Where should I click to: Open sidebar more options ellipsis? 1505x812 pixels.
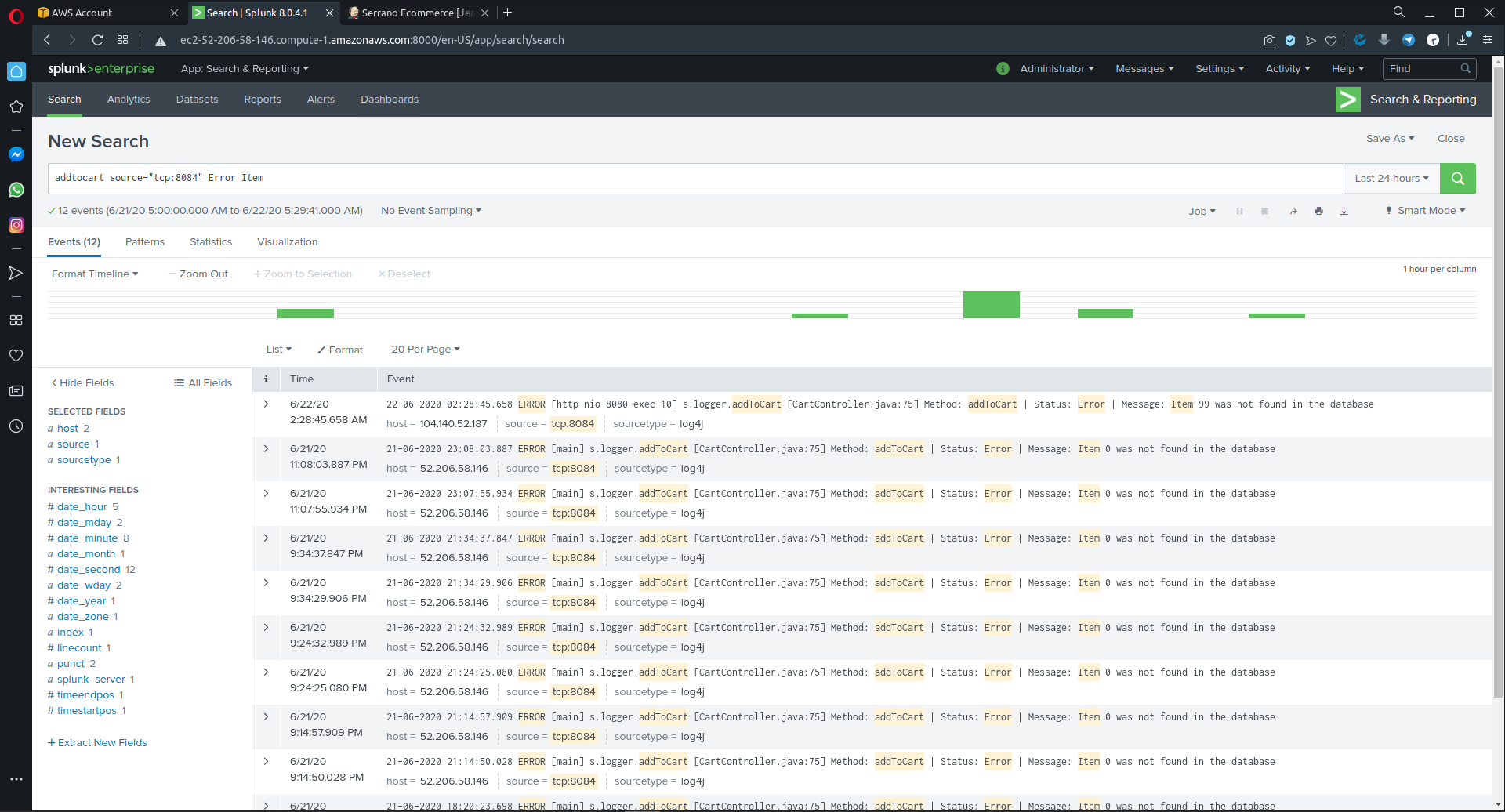pyautogui.click(x=16, y=779)
